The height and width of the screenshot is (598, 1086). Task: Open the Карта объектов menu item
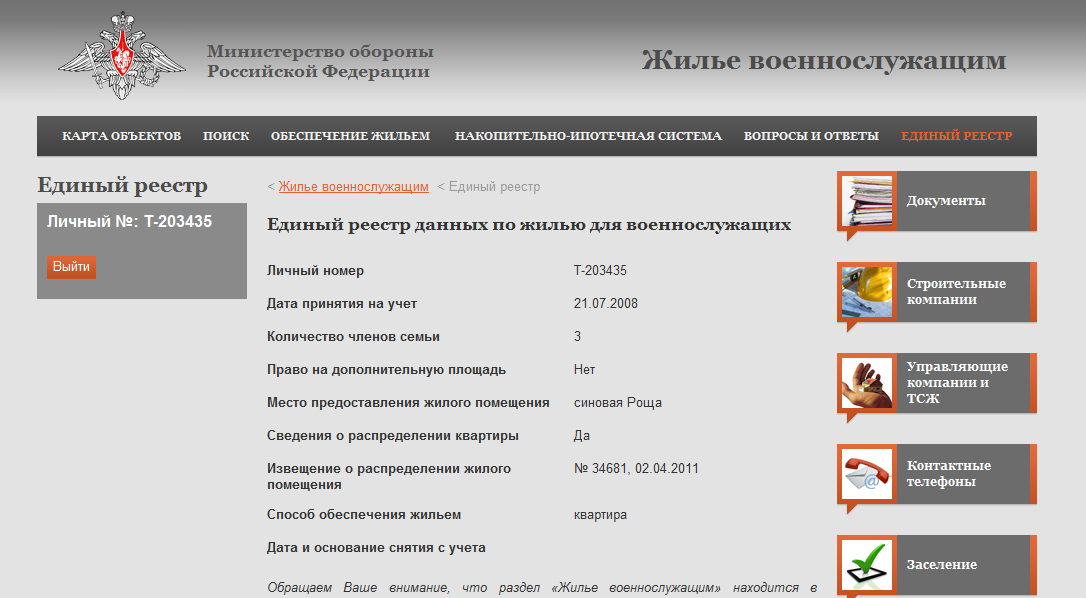[121, 136]
